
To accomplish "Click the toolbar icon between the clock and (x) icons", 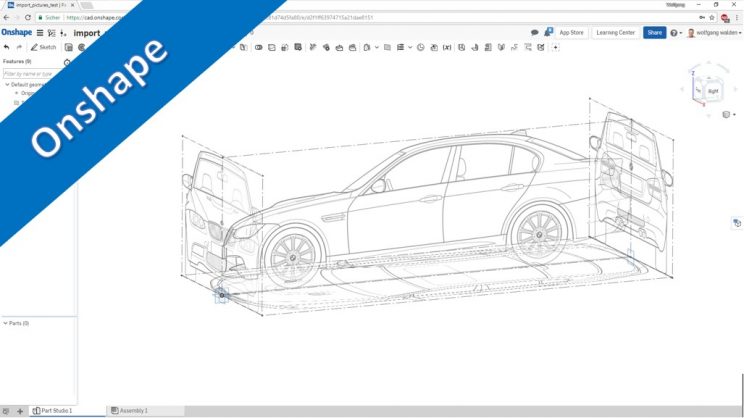I will point(434,47).
